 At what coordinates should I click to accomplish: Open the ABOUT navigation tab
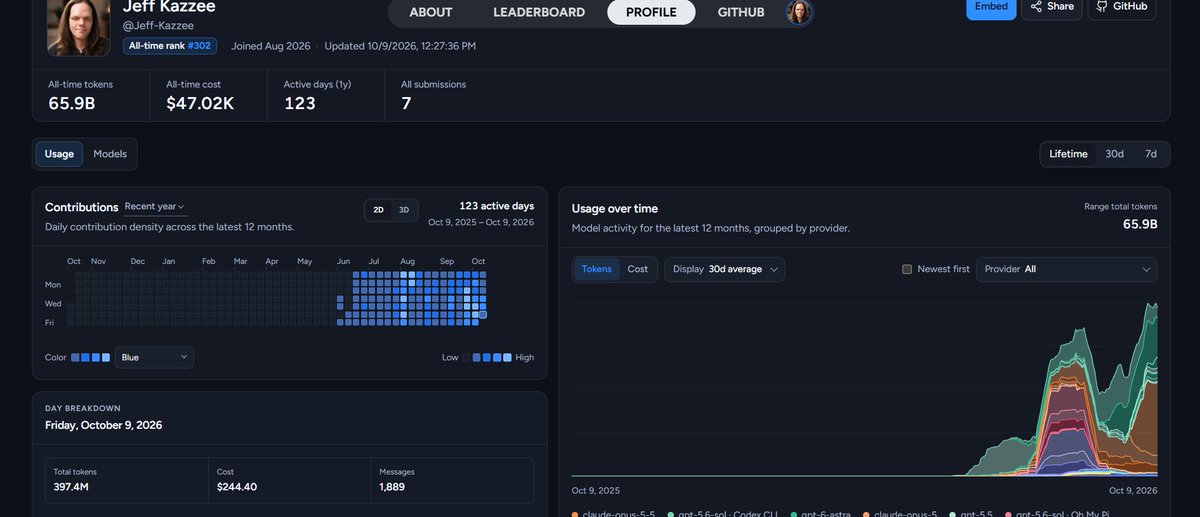coord(431,12)
